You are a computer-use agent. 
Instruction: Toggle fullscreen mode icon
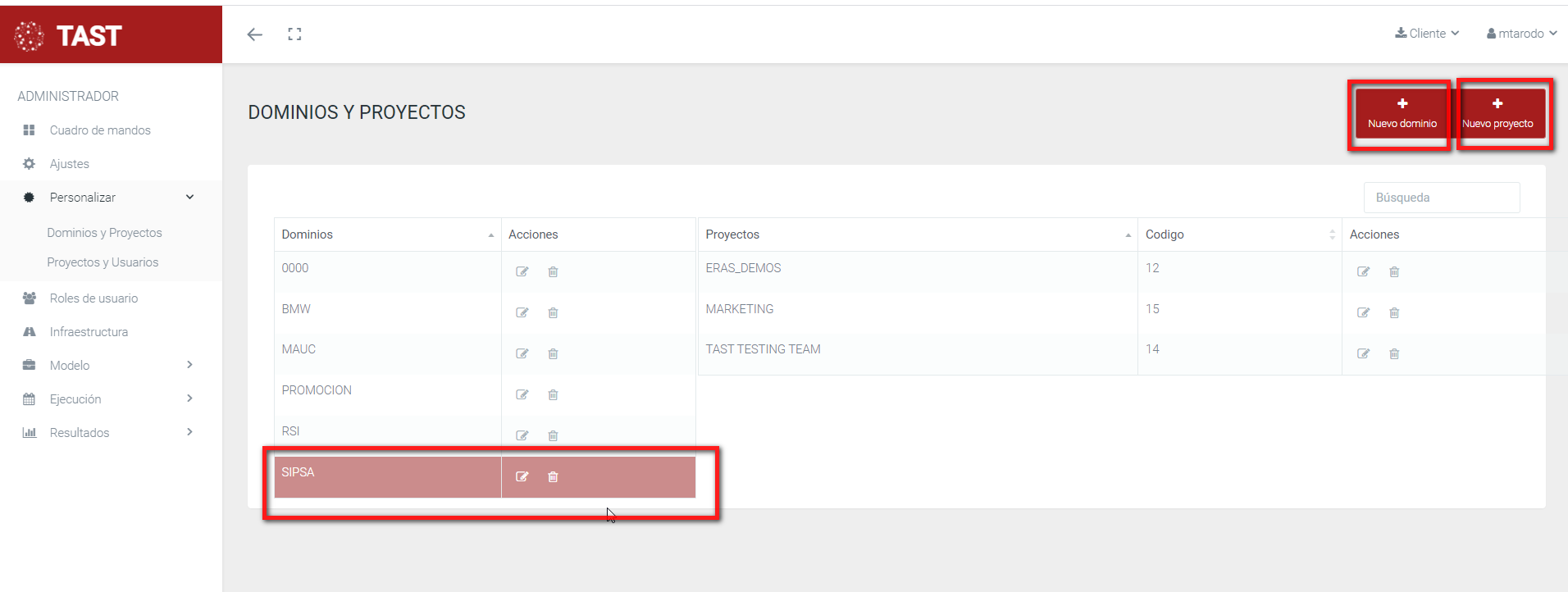click(294, 34)
